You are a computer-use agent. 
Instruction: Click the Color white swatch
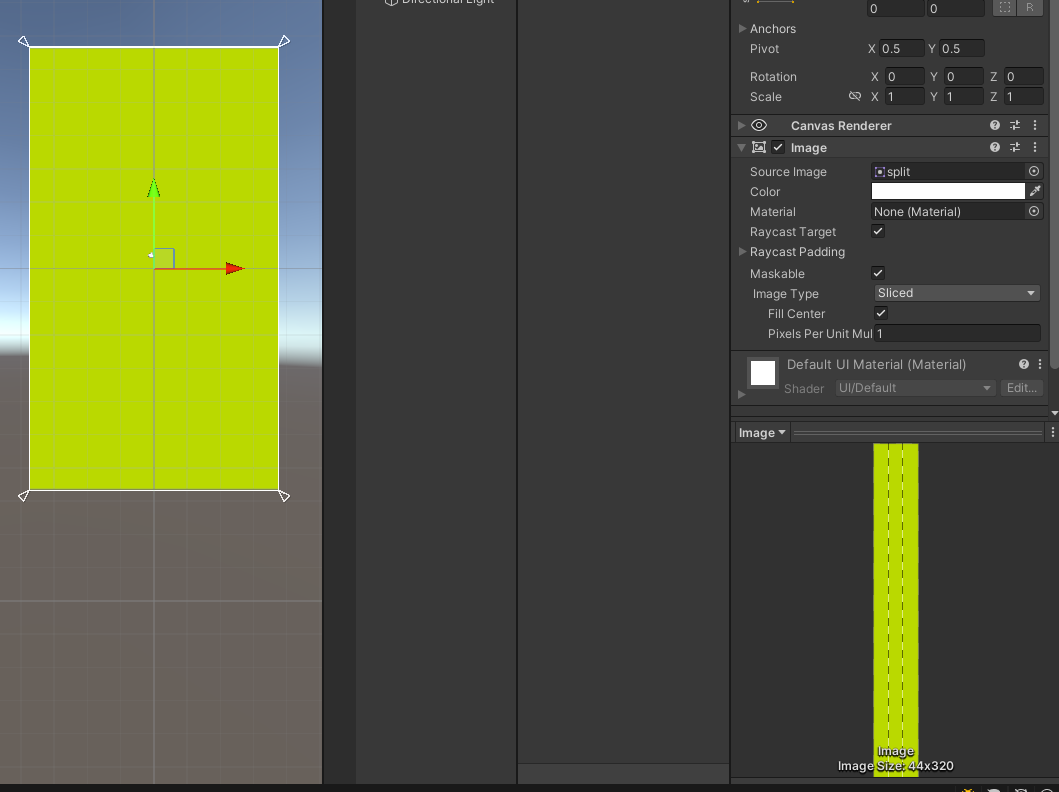pos(948,192)
